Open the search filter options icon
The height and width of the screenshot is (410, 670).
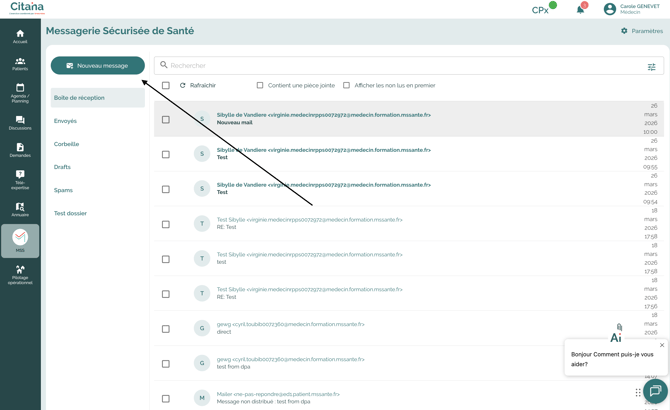(651, 67)
